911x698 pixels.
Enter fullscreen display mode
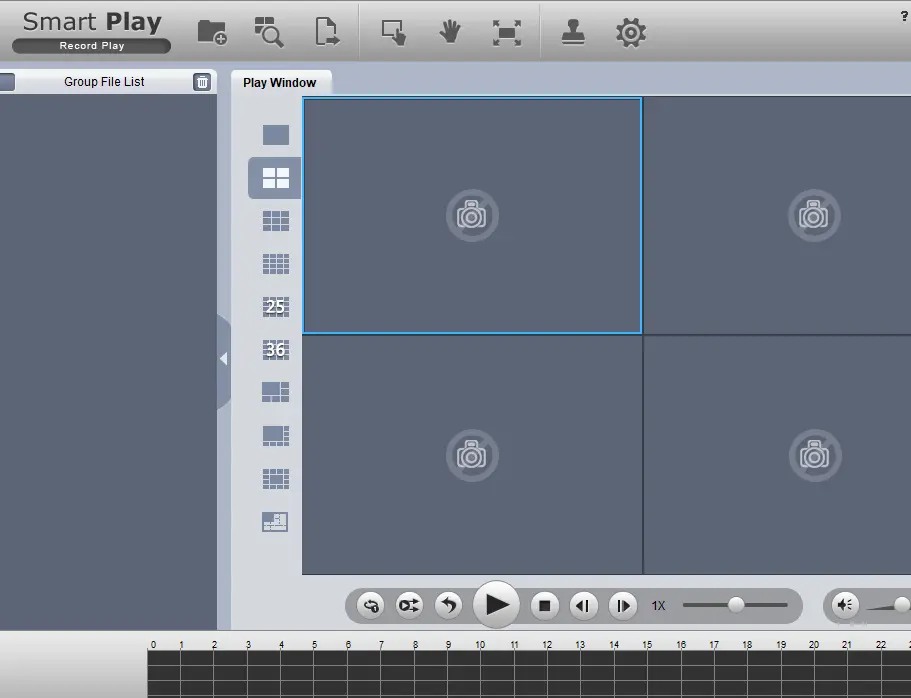(x=507, y=32)
